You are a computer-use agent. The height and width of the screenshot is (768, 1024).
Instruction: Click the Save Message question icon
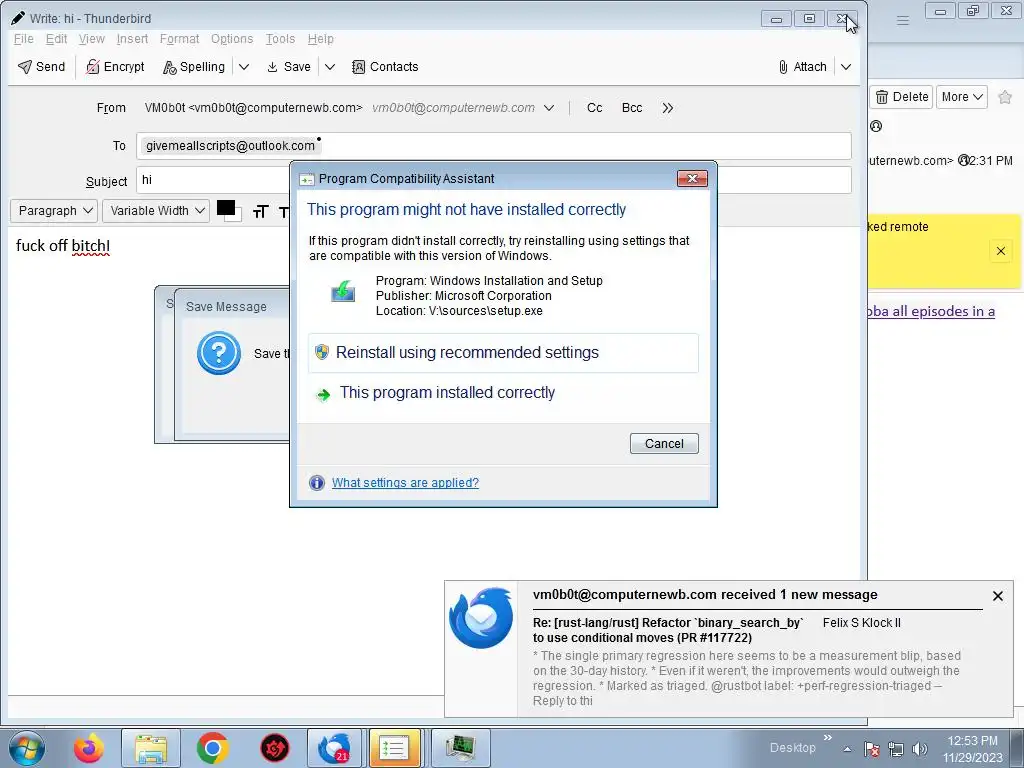tap(219, 353)
